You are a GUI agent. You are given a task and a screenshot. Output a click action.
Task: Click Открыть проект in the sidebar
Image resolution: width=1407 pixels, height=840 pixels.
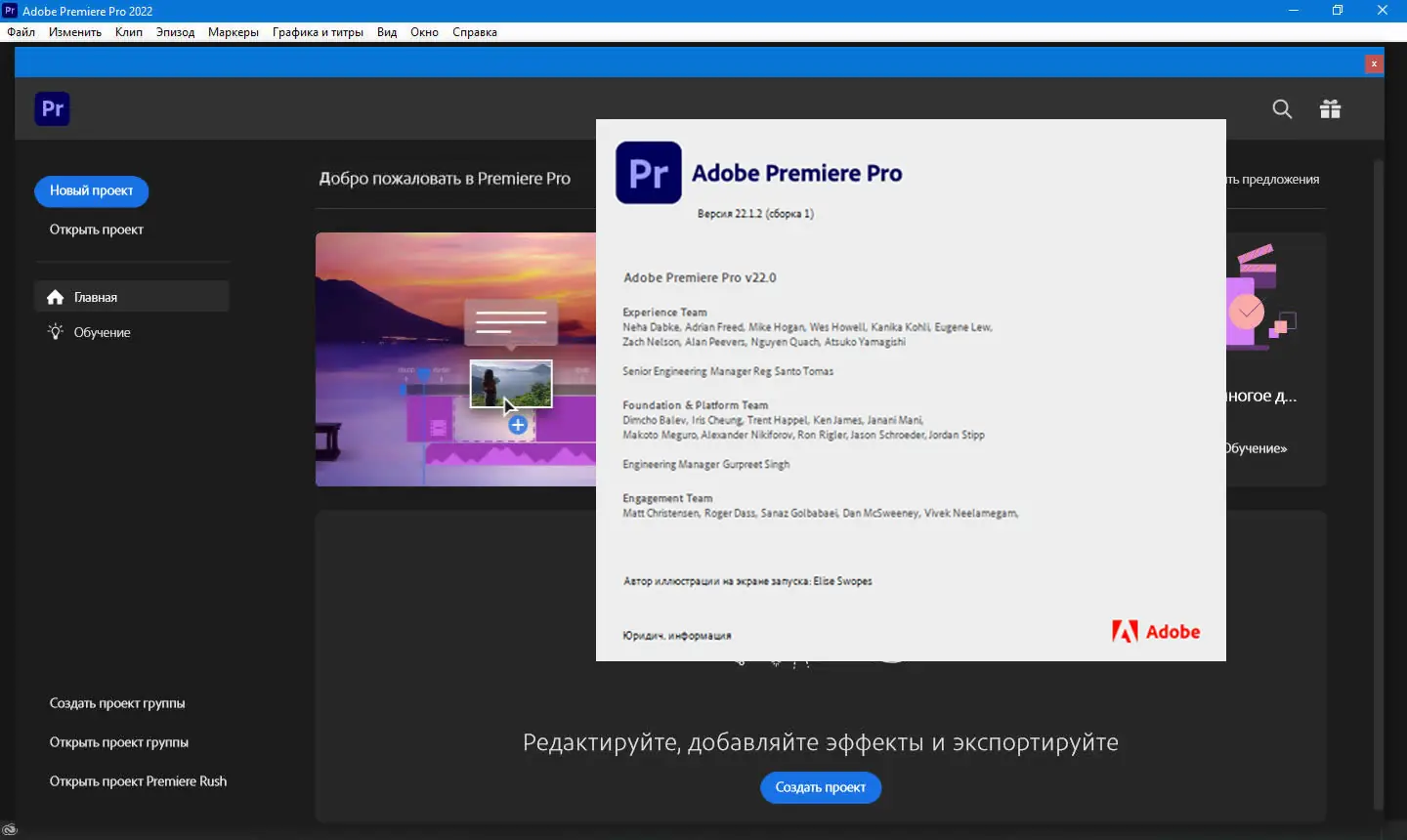[97, 230]
